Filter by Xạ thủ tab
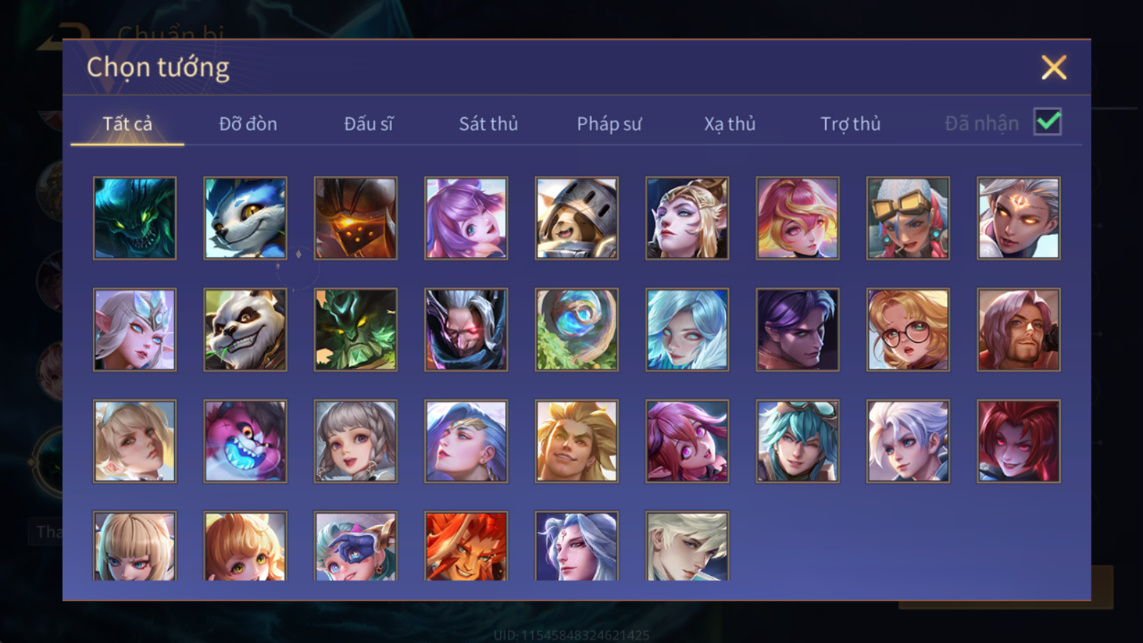Image resolution: width=1143 pixels, height=643 pixels. (x=730, y=124)
